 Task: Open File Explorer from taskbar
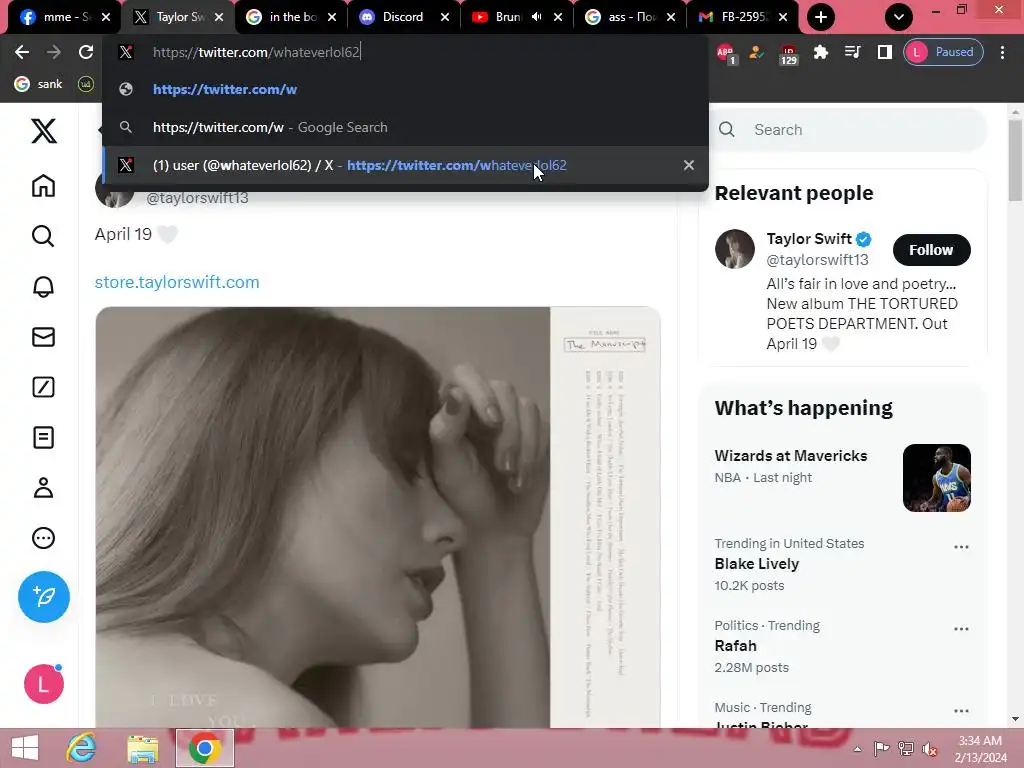(142, 748)
